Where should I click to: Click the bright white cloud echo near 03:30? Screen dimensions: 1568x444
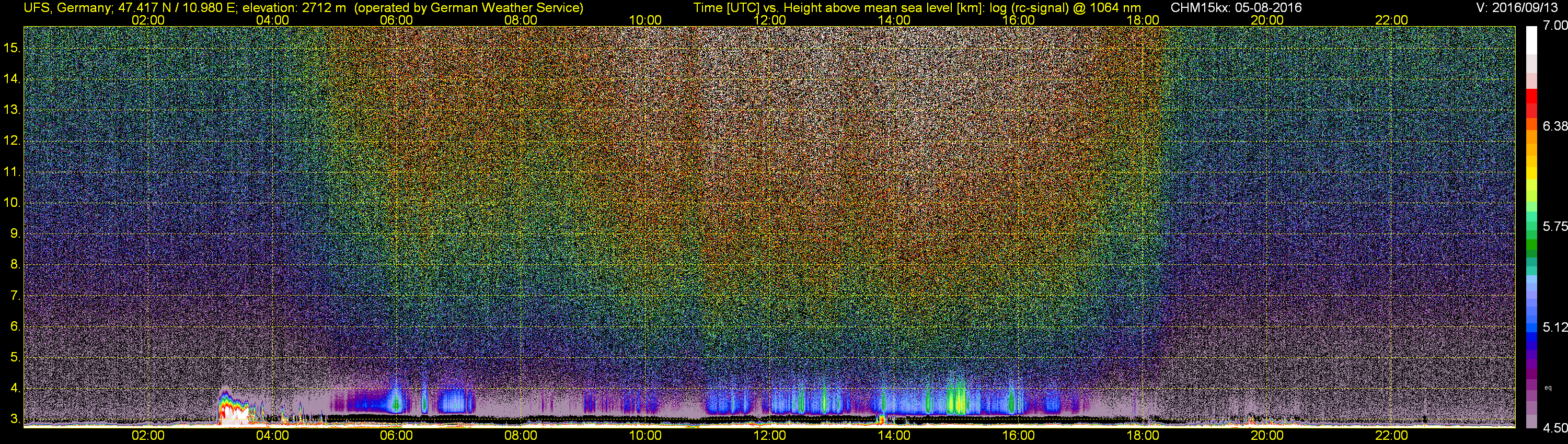point(234,414)
